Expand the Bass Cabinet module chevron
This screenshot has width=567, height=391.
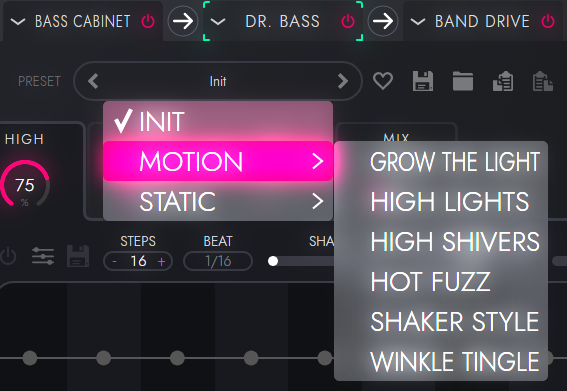(x=18, y=22)
